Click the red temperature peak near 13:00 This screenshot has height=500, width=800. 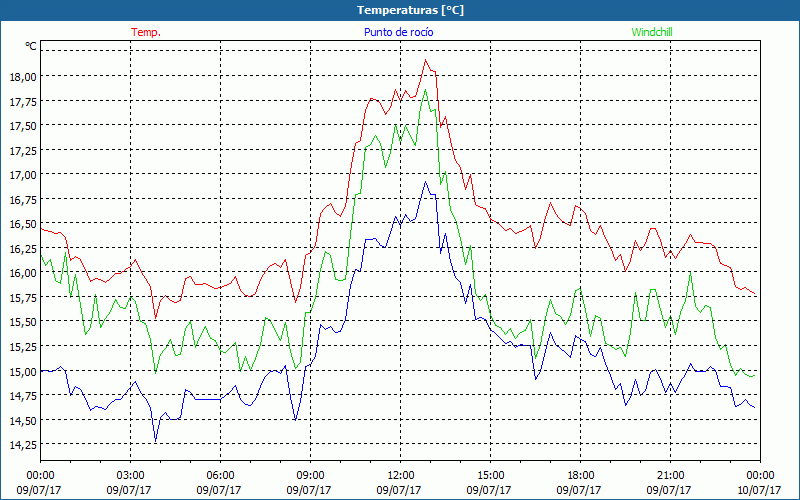[425, 60]
